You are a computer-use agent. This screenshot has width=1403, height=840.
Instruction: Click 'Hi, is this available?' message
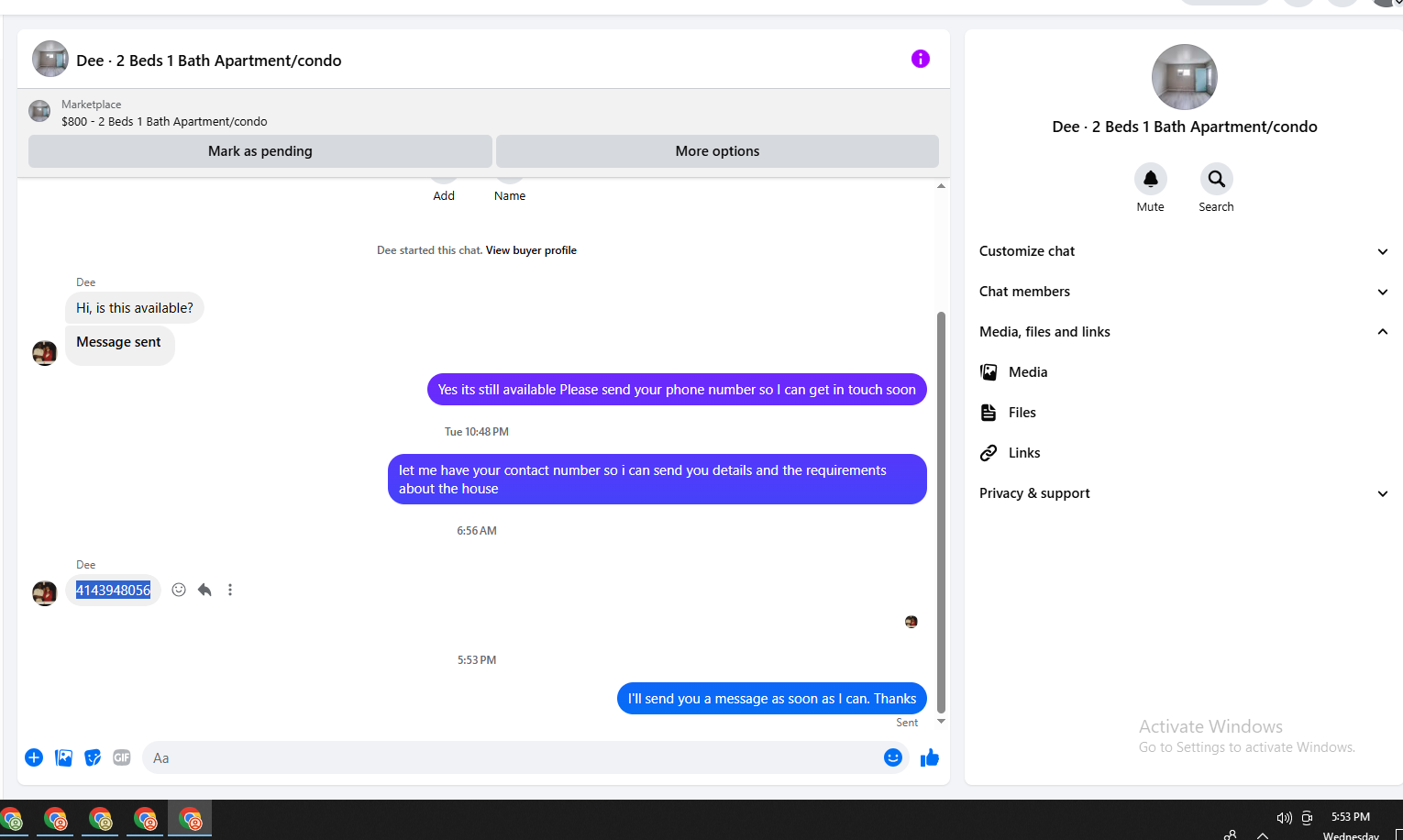pos(135,308)
